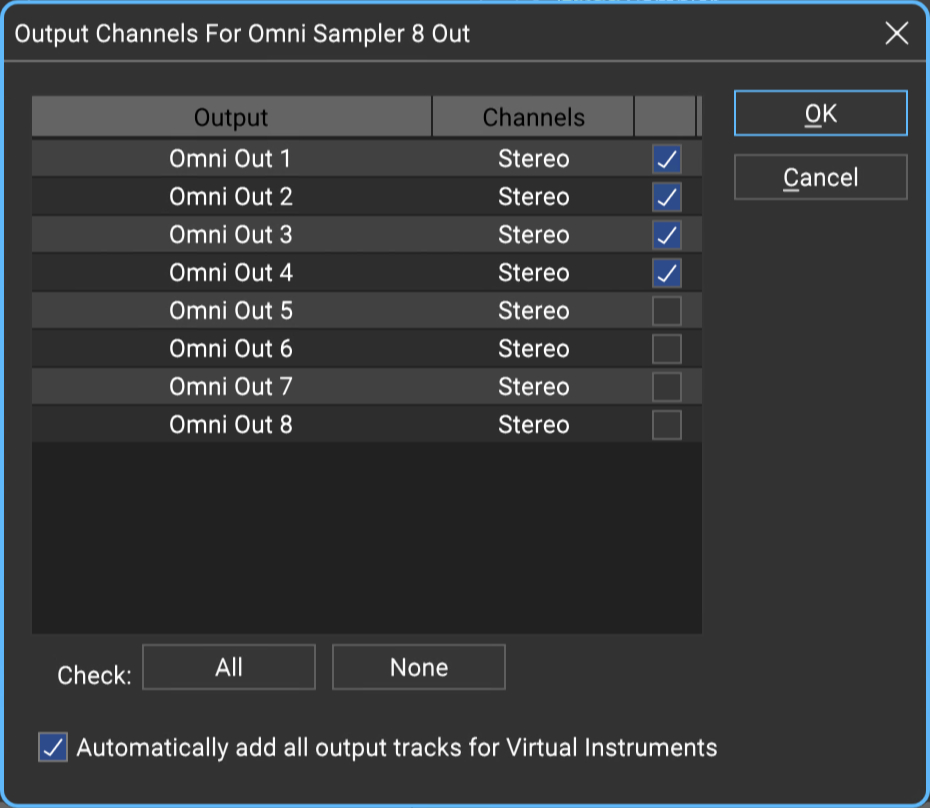Uncheck the Omni Out 3 checkbox
The width and height of the screenshot is (930, 808).
(x=667, y=235)
